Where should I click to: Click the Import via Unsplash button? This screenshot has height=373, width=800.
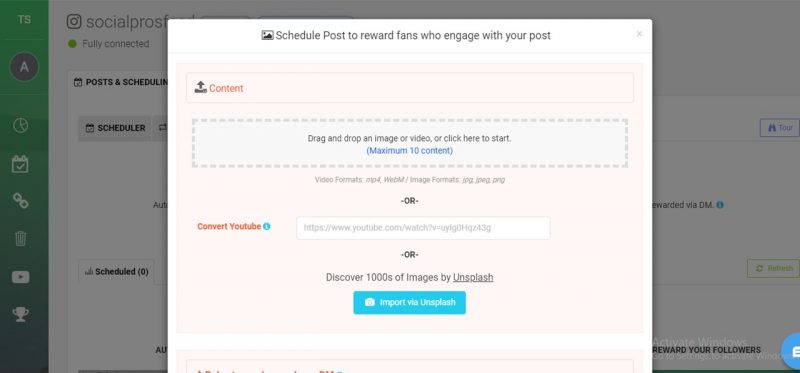(410, 303)
